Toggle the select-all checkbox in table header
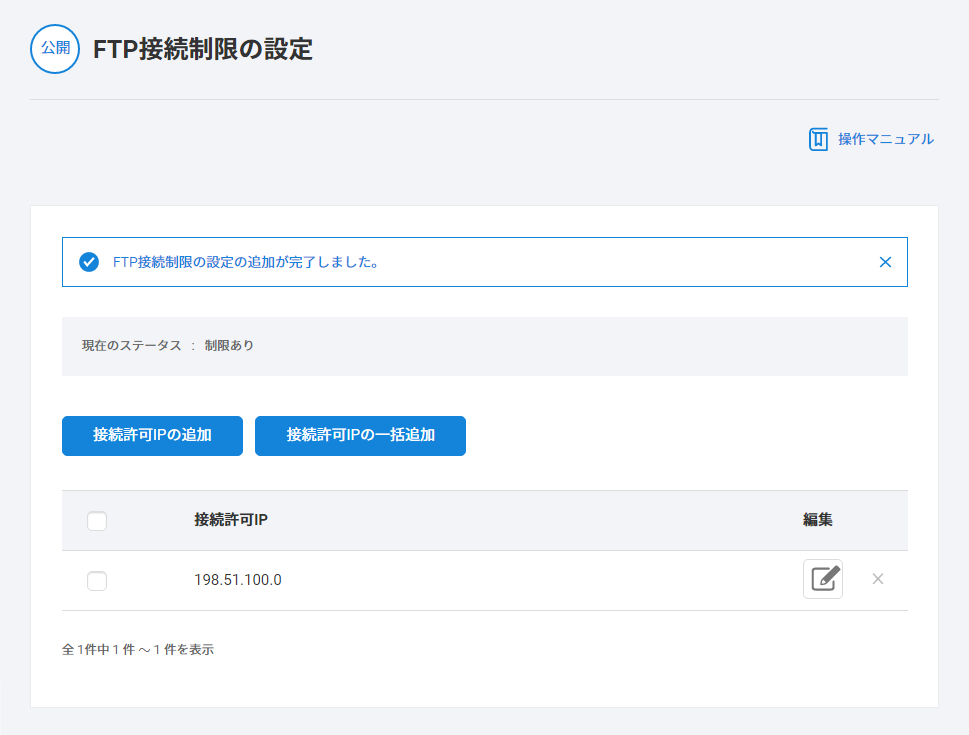This screenshot has width=969, height=735. [97, 521]
